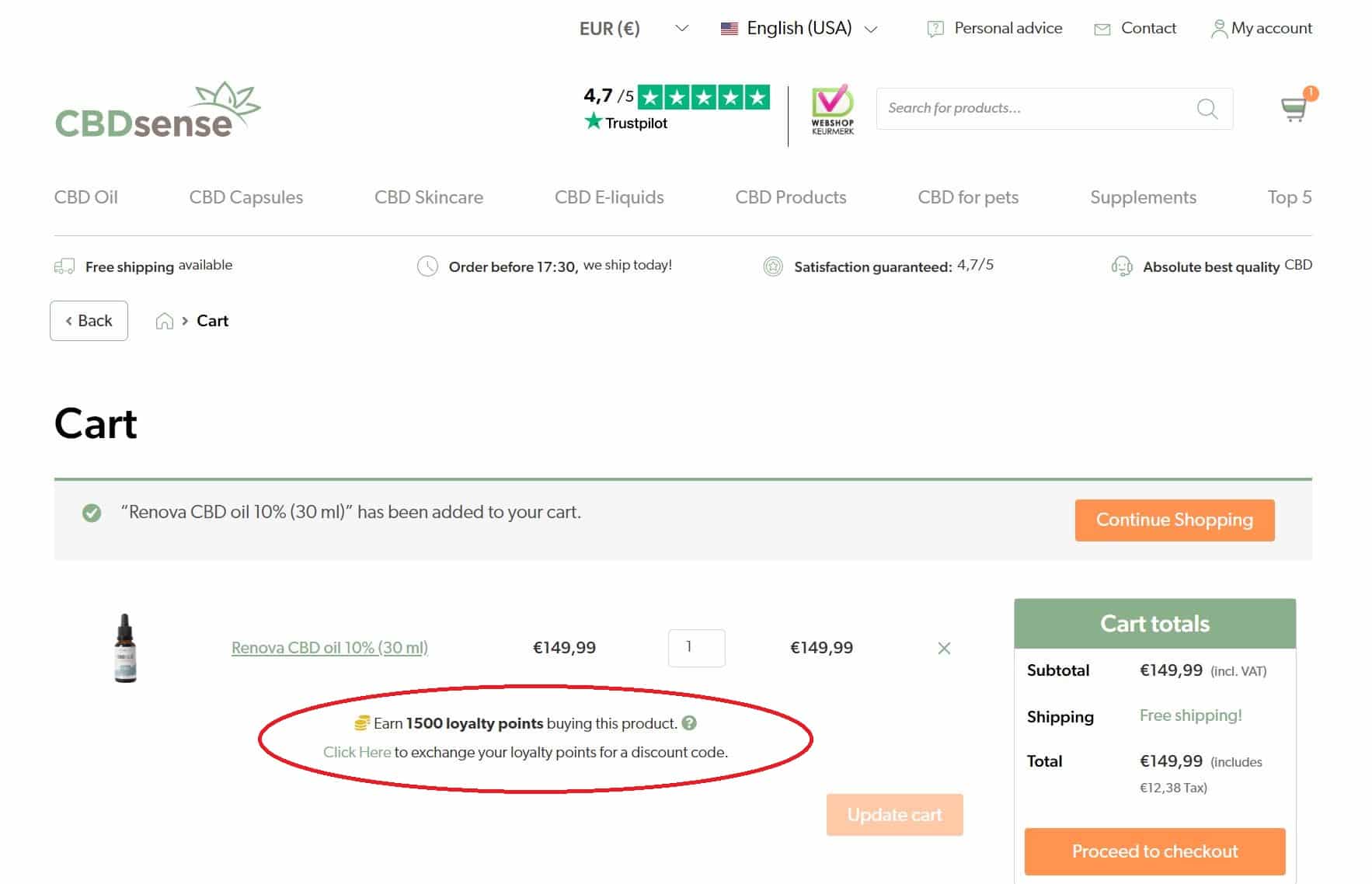This screenshot has height=884, width=1372.
Task: Click the Back button
Action: (x=89, y=321)
